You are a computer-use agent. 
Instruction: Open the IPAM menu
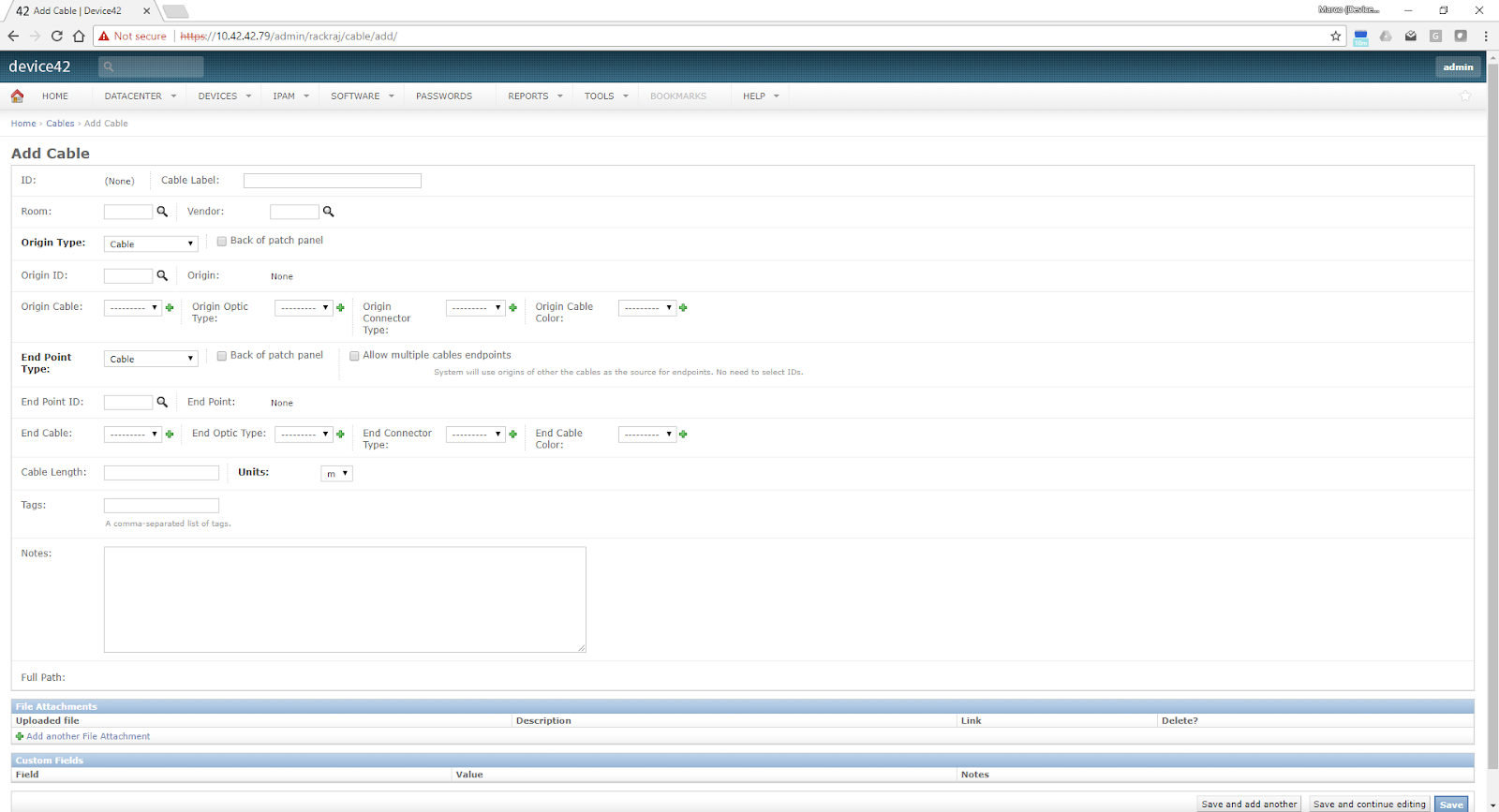click(290, 96)
